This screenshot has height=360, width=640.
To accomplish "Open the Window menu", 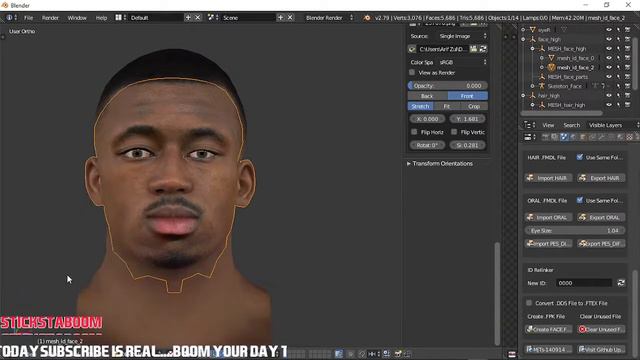I will (x=77, y=18).
